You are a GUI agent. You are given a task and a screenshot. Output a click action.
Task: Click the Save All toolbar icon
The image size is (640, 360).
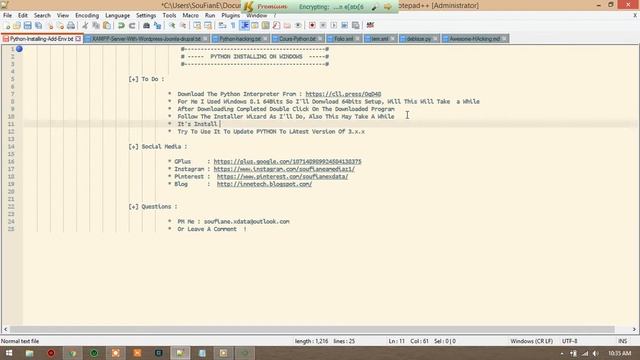[x=38, y=25]
